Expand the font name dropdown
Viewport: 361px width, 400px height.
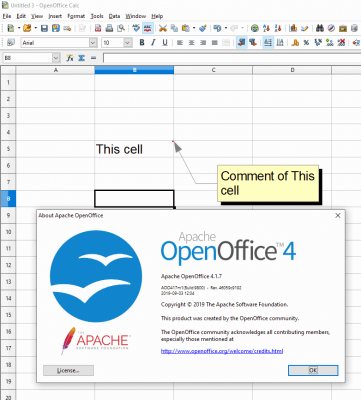tap(93, 43)
